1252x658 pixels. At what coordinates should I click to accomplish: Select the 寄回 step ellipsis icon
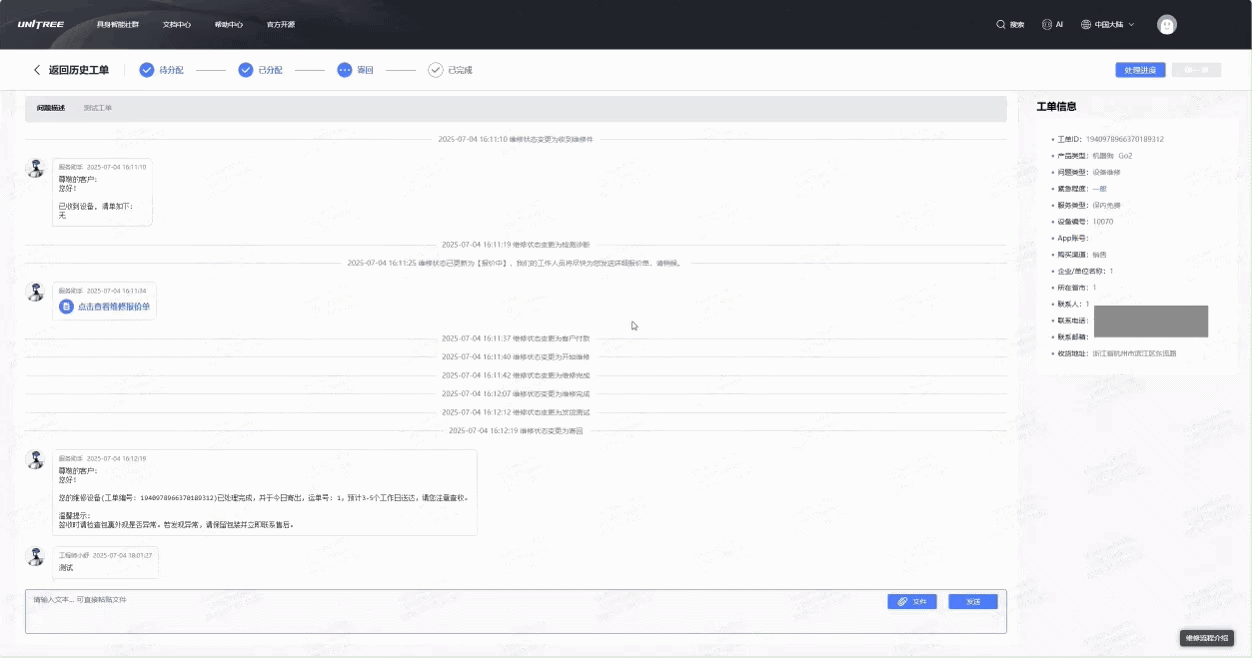345,70
